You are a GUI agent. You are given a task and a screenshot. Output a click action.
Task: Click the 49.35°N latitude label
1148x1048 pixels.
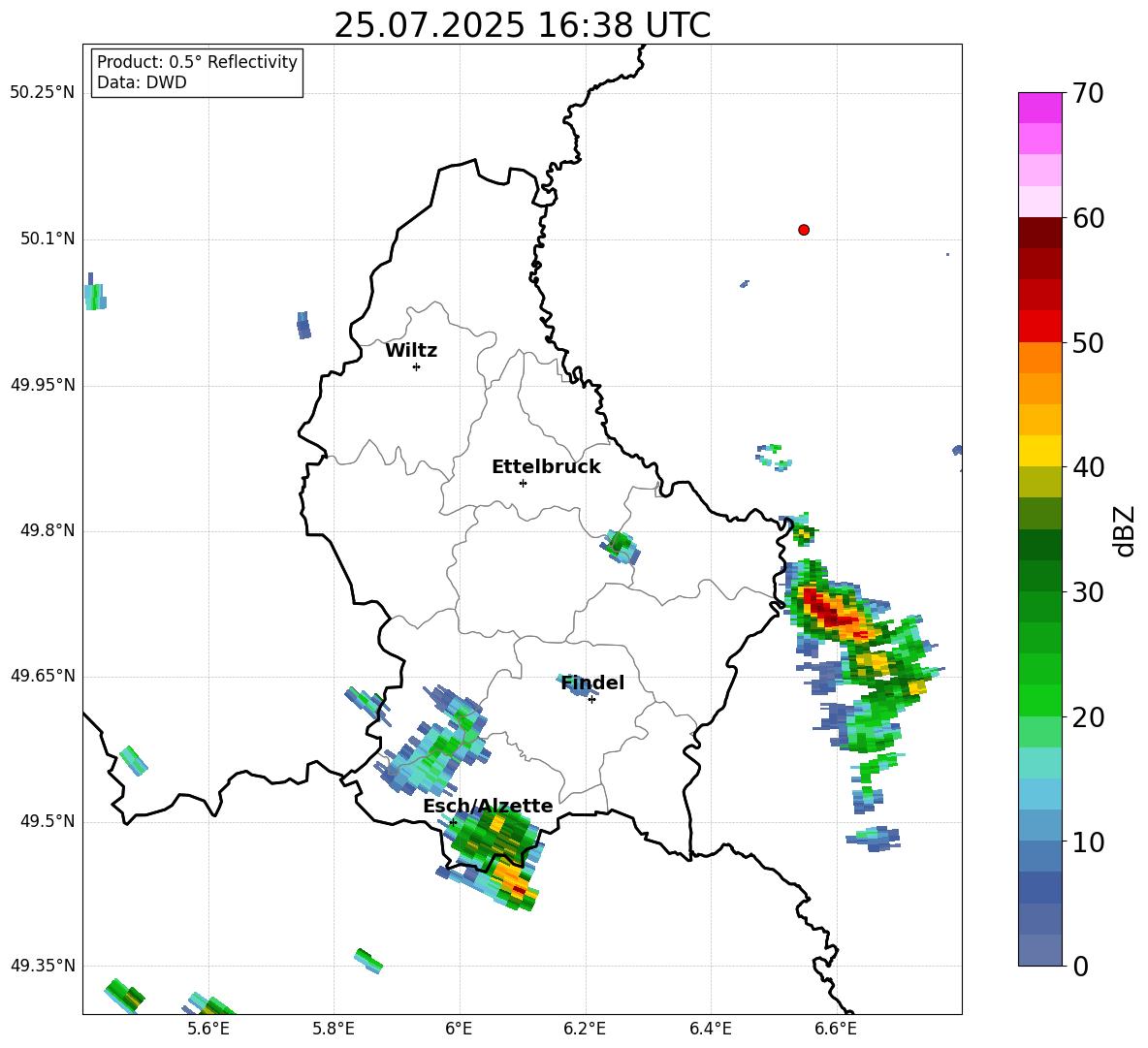click(x=43, y=966)
